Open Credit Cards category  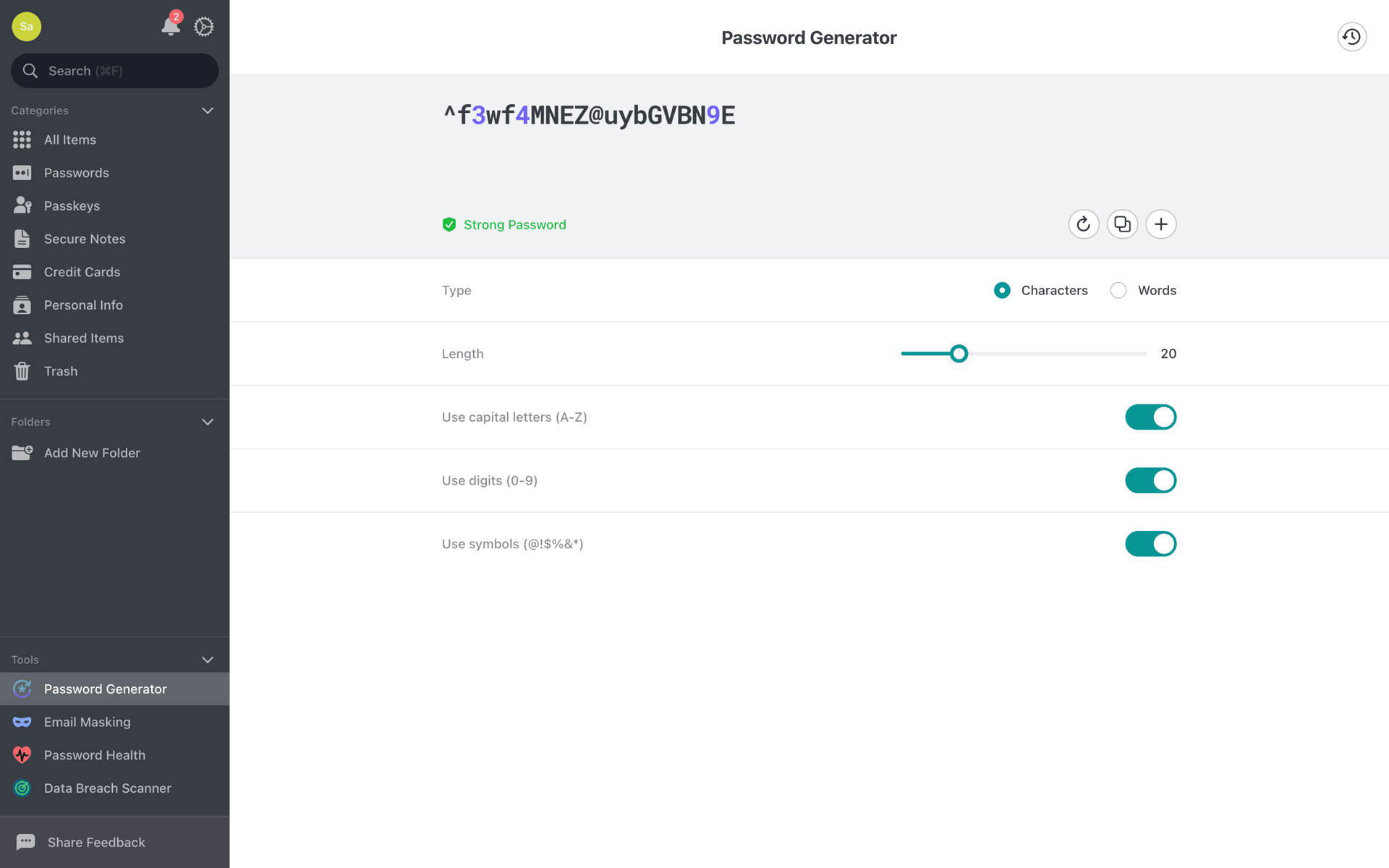tap(82, 272)
